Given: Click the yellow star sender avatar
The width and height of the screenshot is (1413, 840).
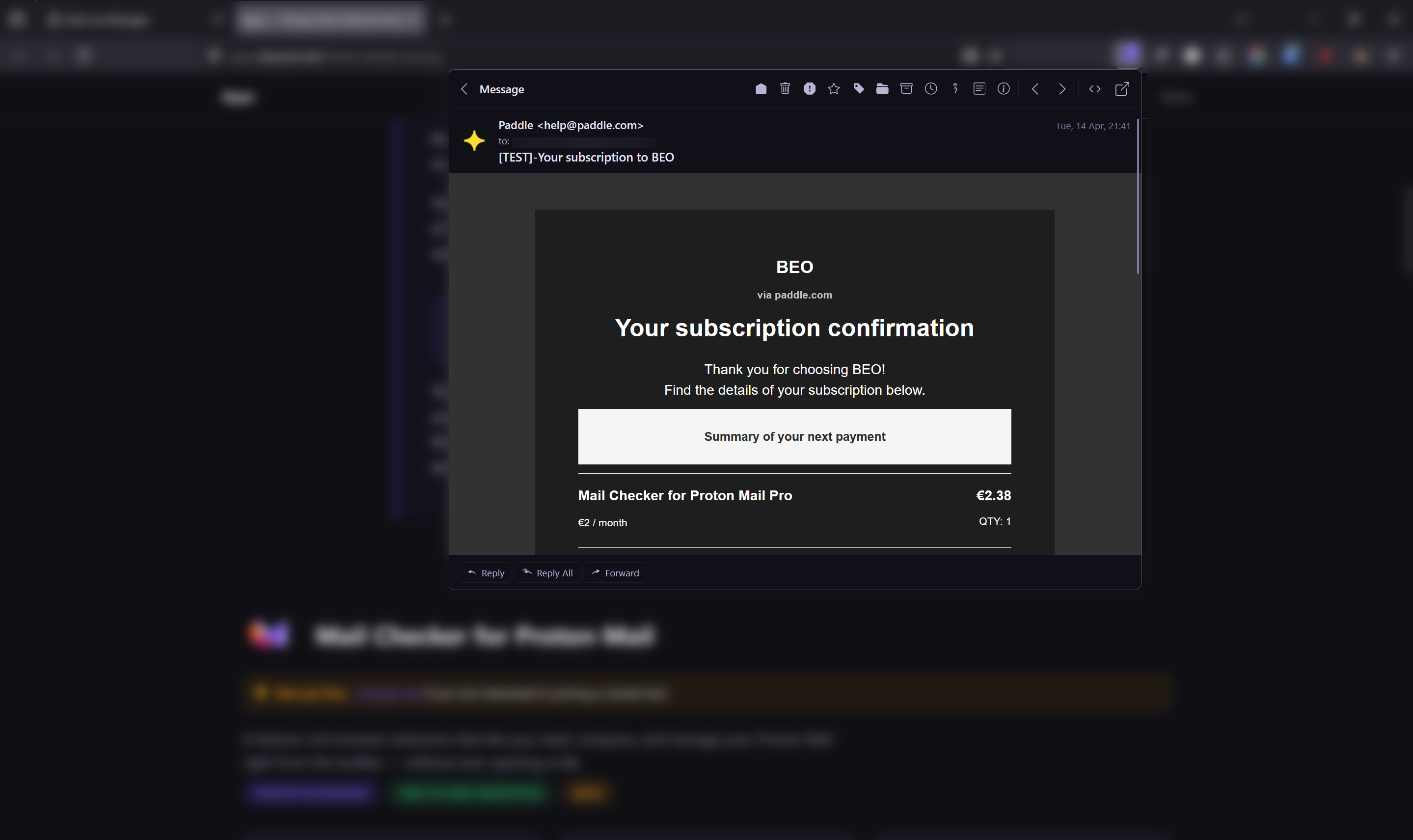Looking at the screenshot, I should coord(474,140).
